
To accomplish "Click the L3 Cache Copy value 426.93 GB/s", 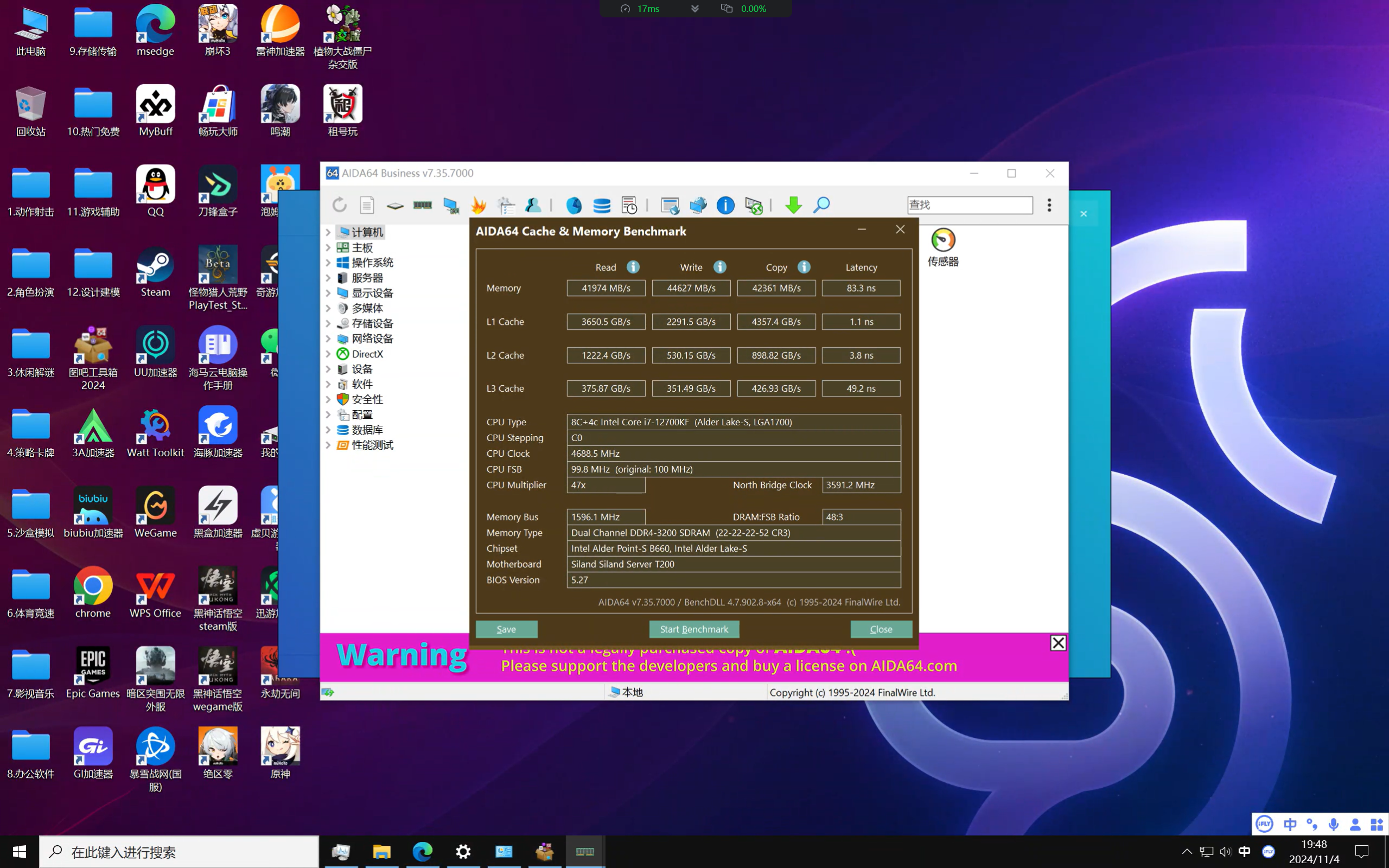I will pos(776,388).
